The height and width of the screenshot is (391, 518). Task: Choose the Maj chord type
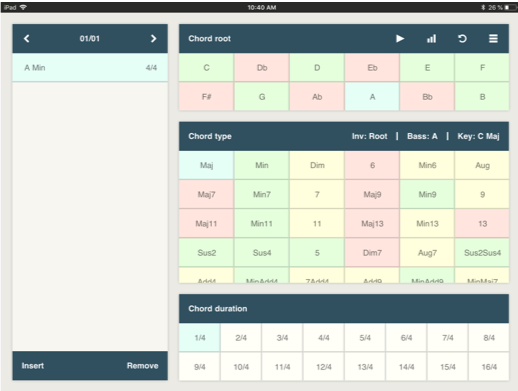[206, 165]
